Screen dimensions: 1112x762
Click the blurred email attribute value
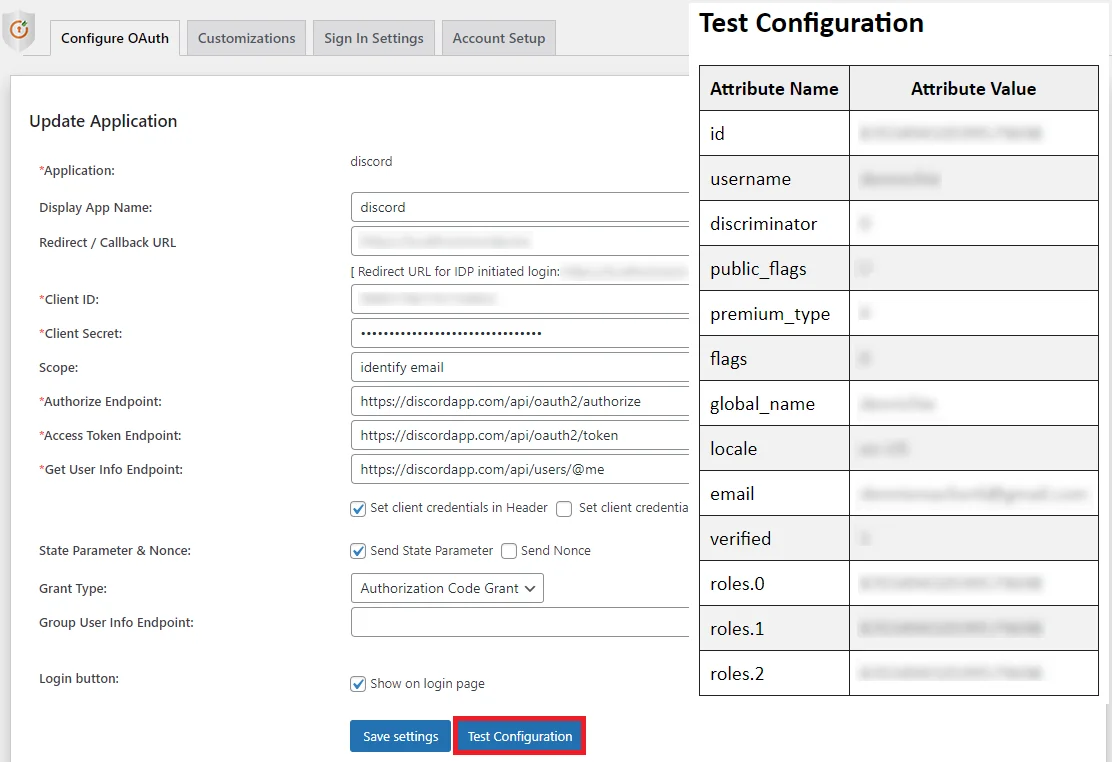973,494
